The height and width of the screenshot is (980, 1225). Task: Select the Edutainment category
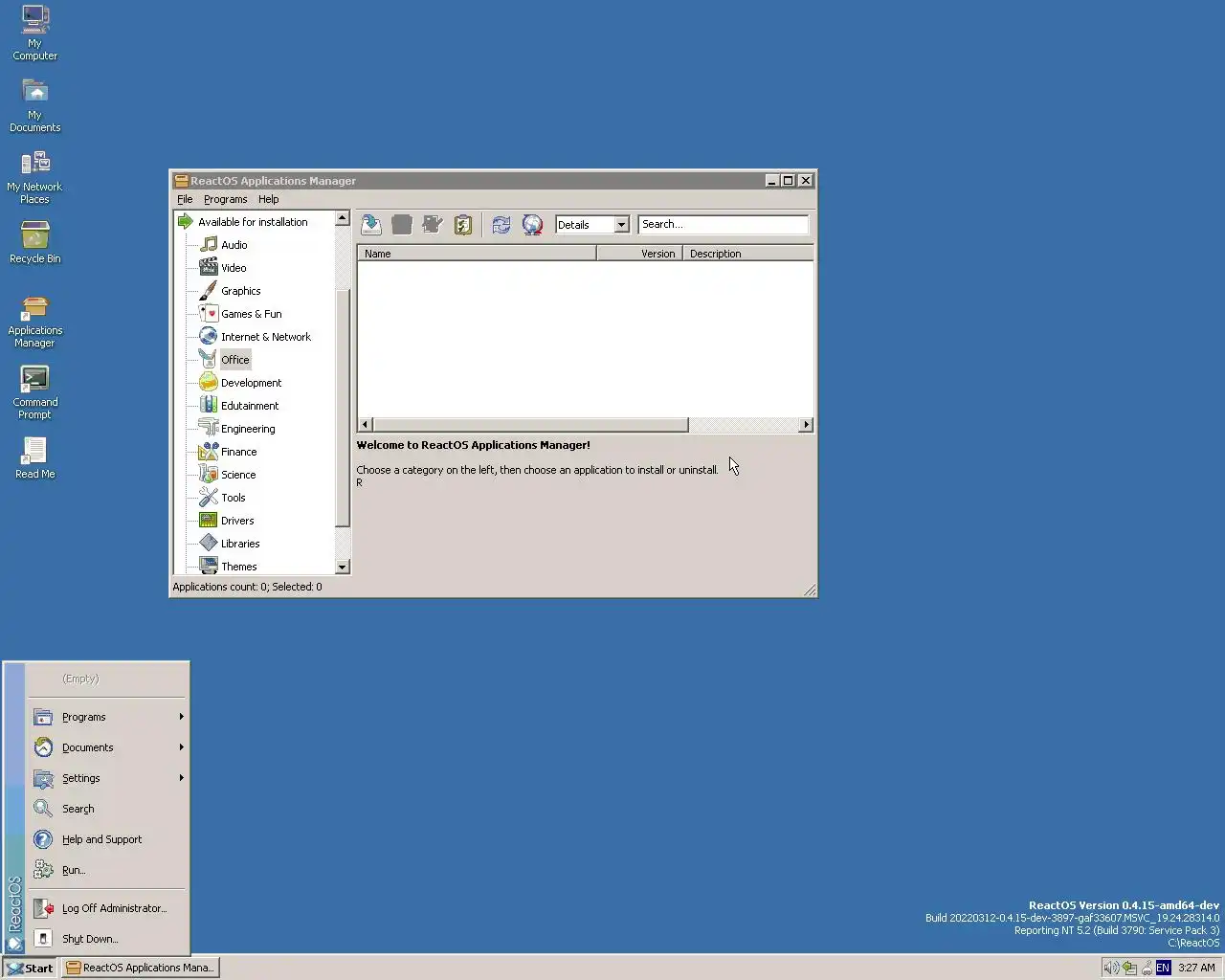coord(250,406)
